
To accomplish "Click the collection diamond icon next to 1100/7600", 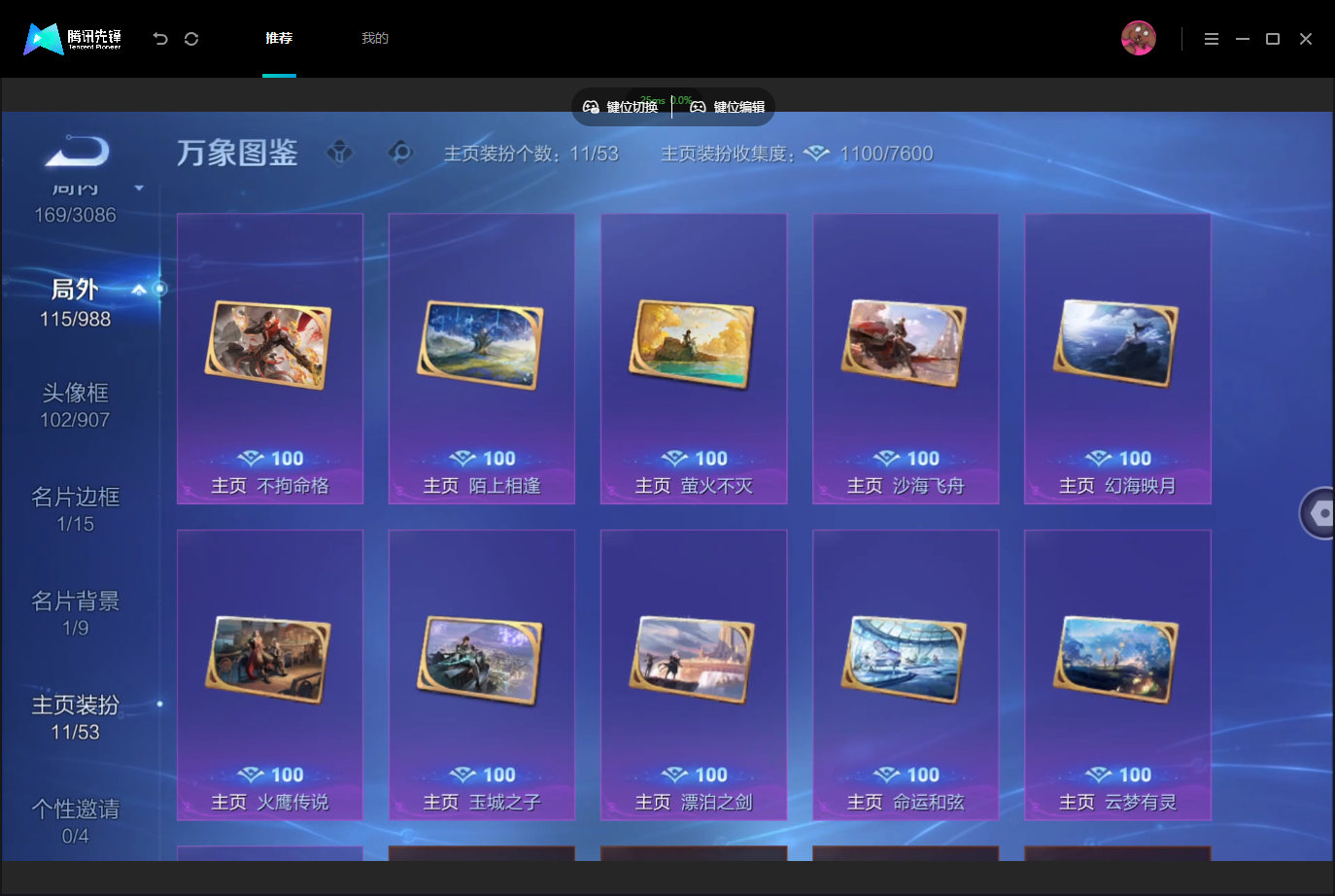I will coord(816,154).
